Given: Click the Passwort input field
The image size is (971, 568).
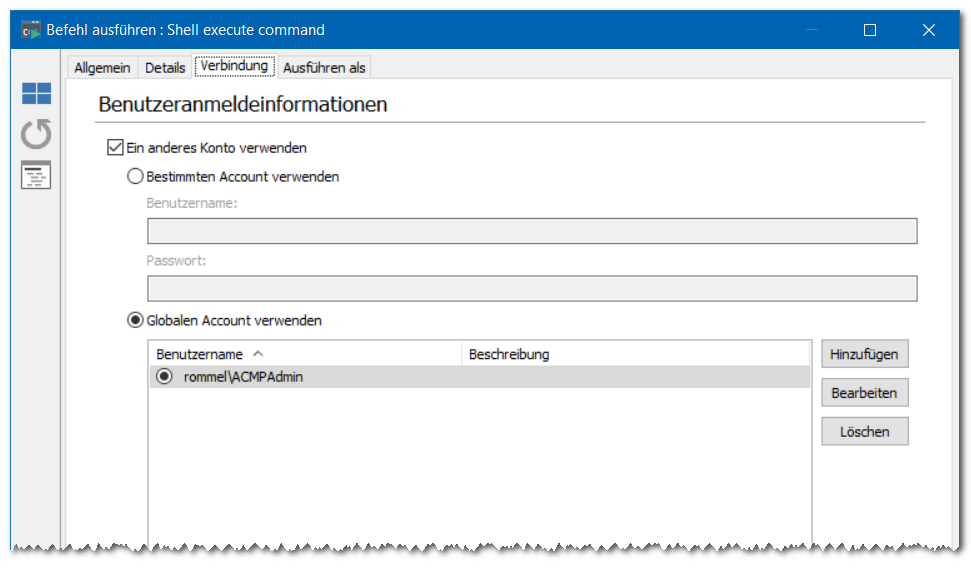Looking at the screenshot, I should [532, 289].
